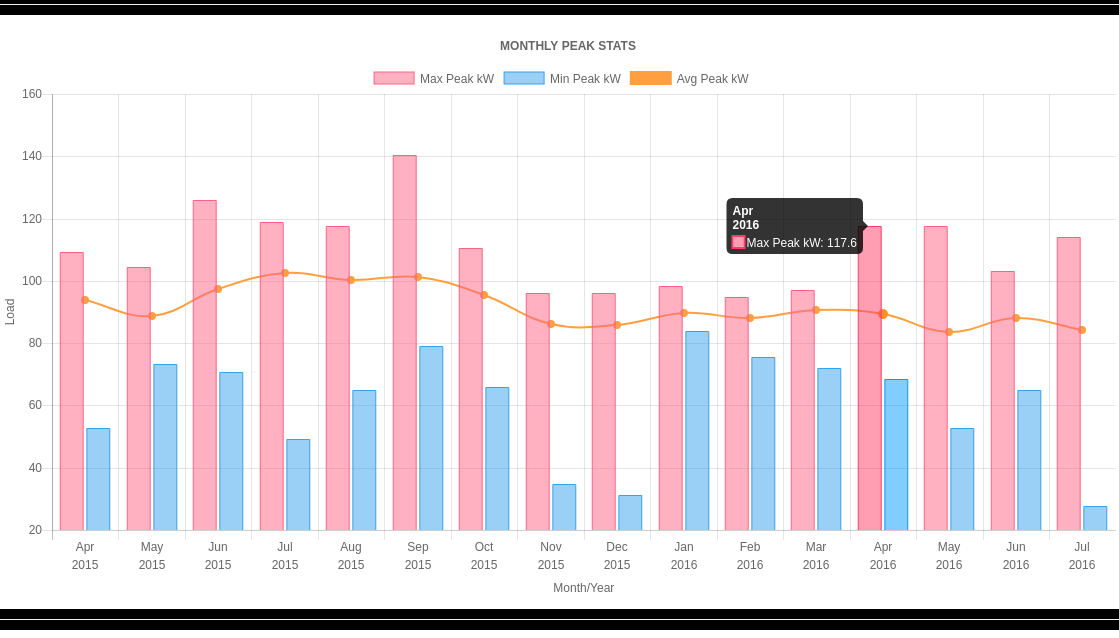Screen dimensions: 1119x638
Task: Click the blue Jul 2016 min peak bar
Action: tap(1095, 518)
